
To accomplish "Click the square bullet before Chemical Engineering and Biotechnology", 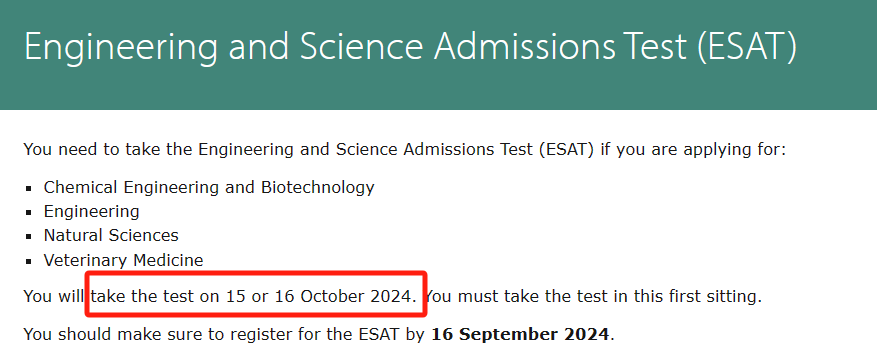I will [28, 188].
